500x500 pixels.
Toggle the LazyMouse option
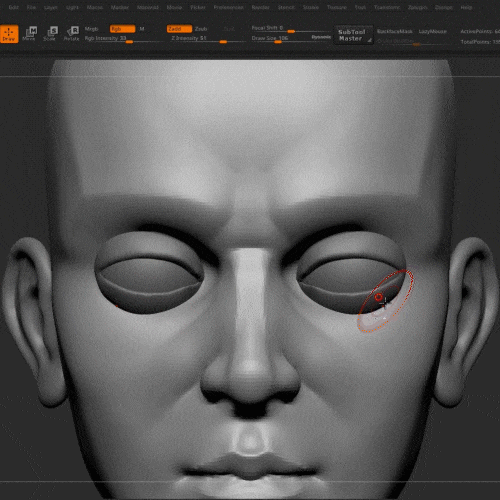tap(432, 31)
